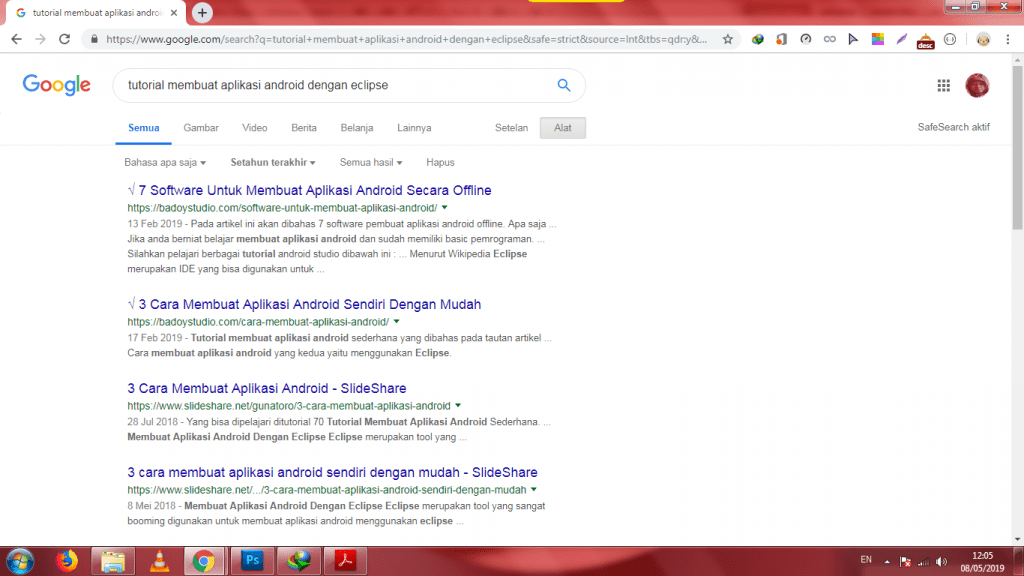The image size is (1024, 576).
Task: Bookmark this page with the star icon
Action: pyautogui.click(x=728, y=39)
